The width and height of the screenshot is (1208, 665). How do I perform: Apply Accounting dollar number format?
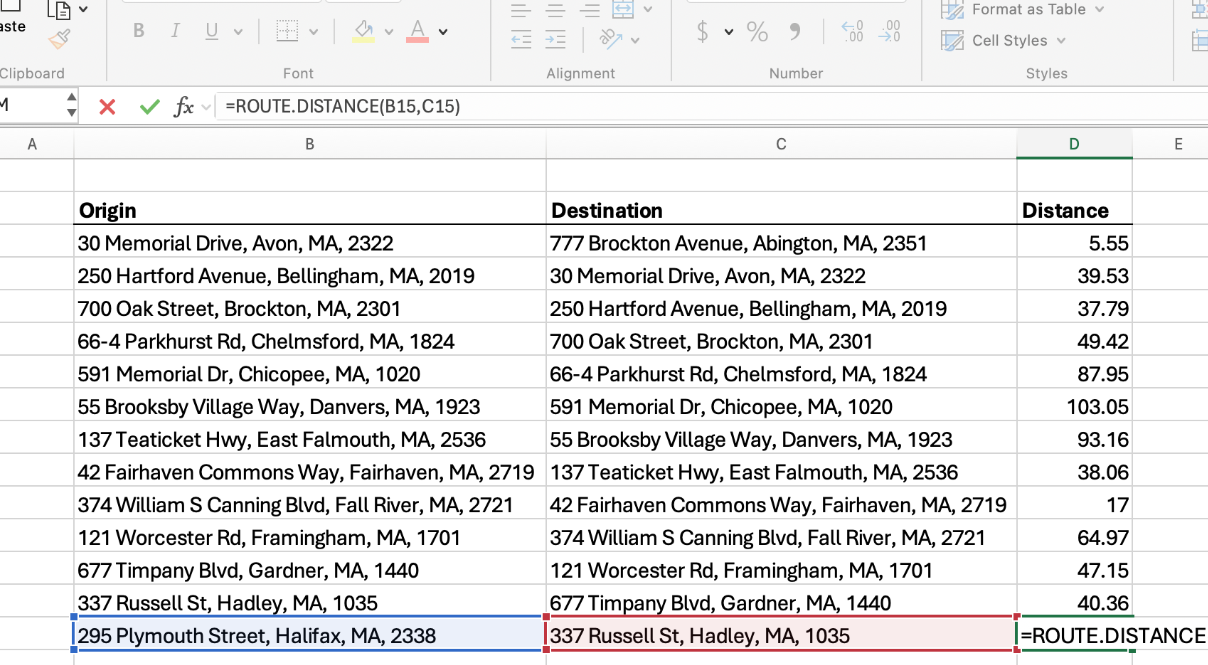[703, 32]
